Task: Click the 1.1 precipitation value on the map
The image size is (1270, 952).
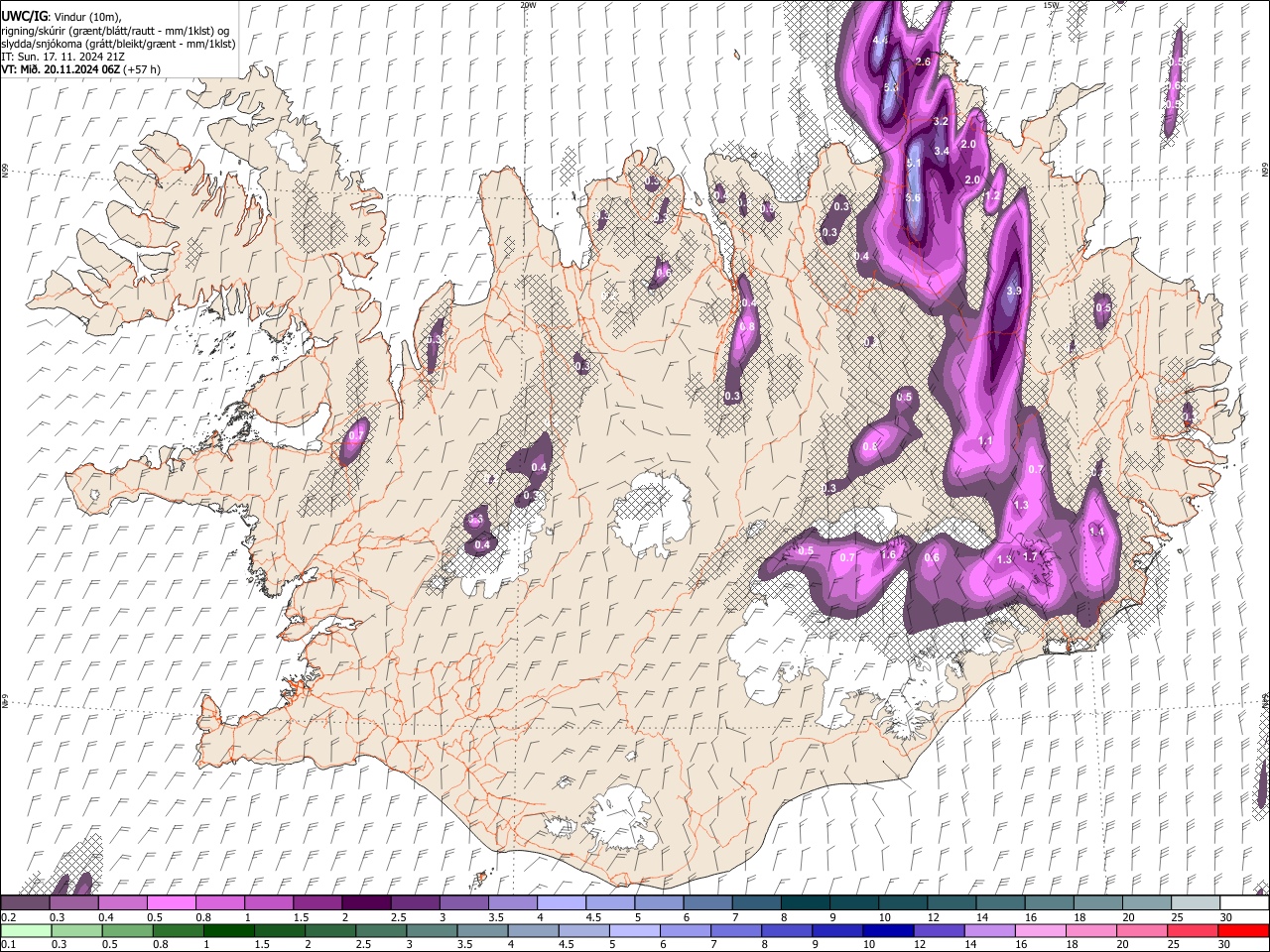Action: pyautogui.click(x=985, y=440)
